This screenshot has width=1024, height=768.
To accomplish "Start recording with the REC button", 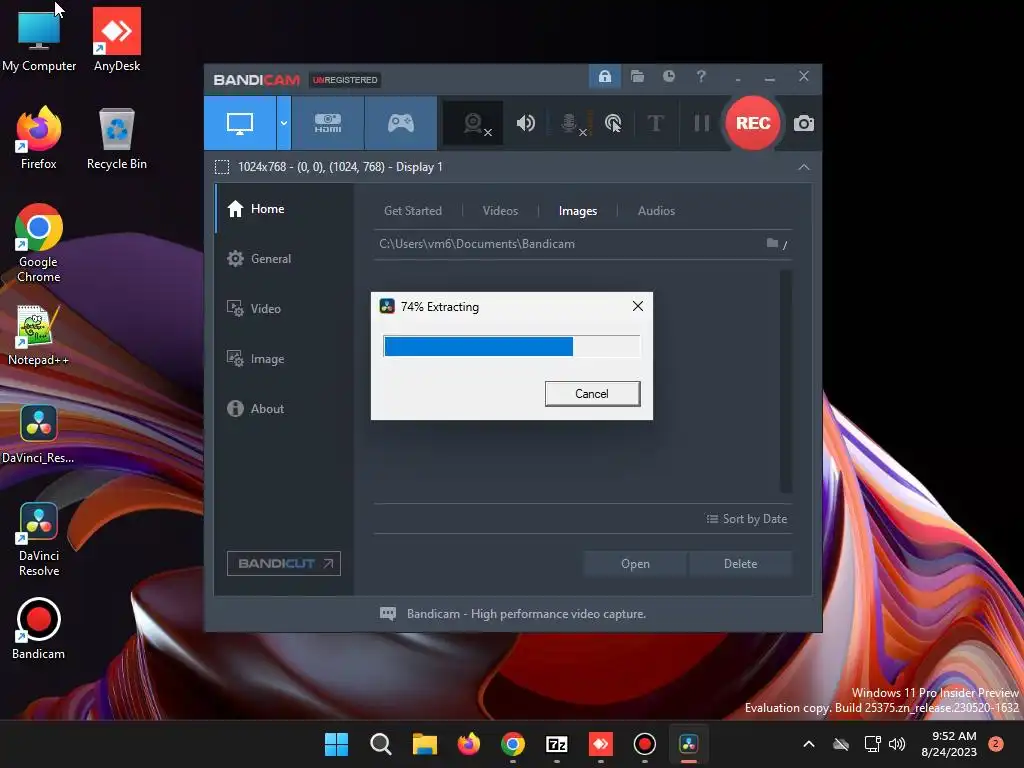I will click(753, 123).
